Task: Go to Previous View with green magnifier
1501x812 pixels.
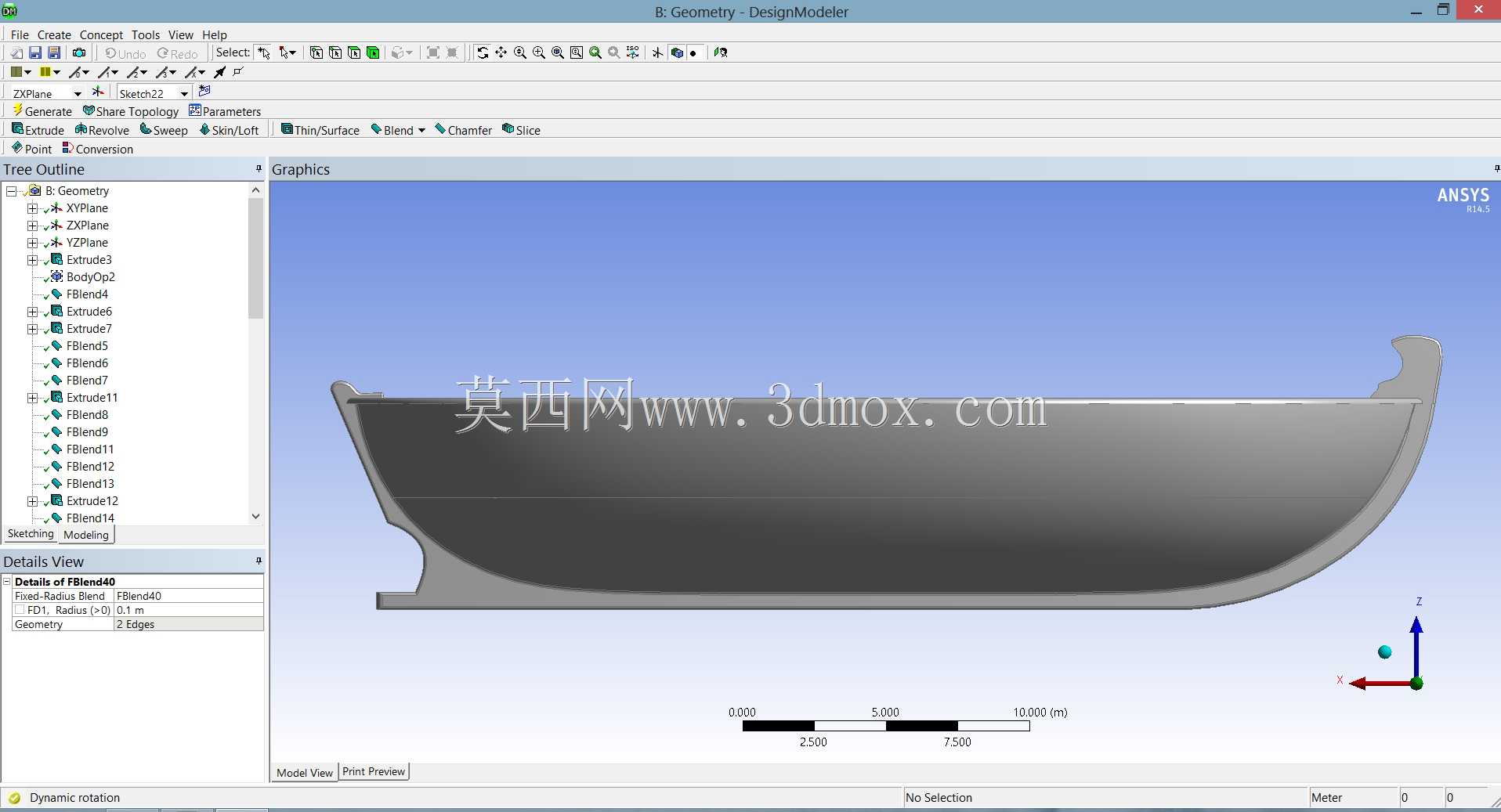Action: click(x=595, y=52)
